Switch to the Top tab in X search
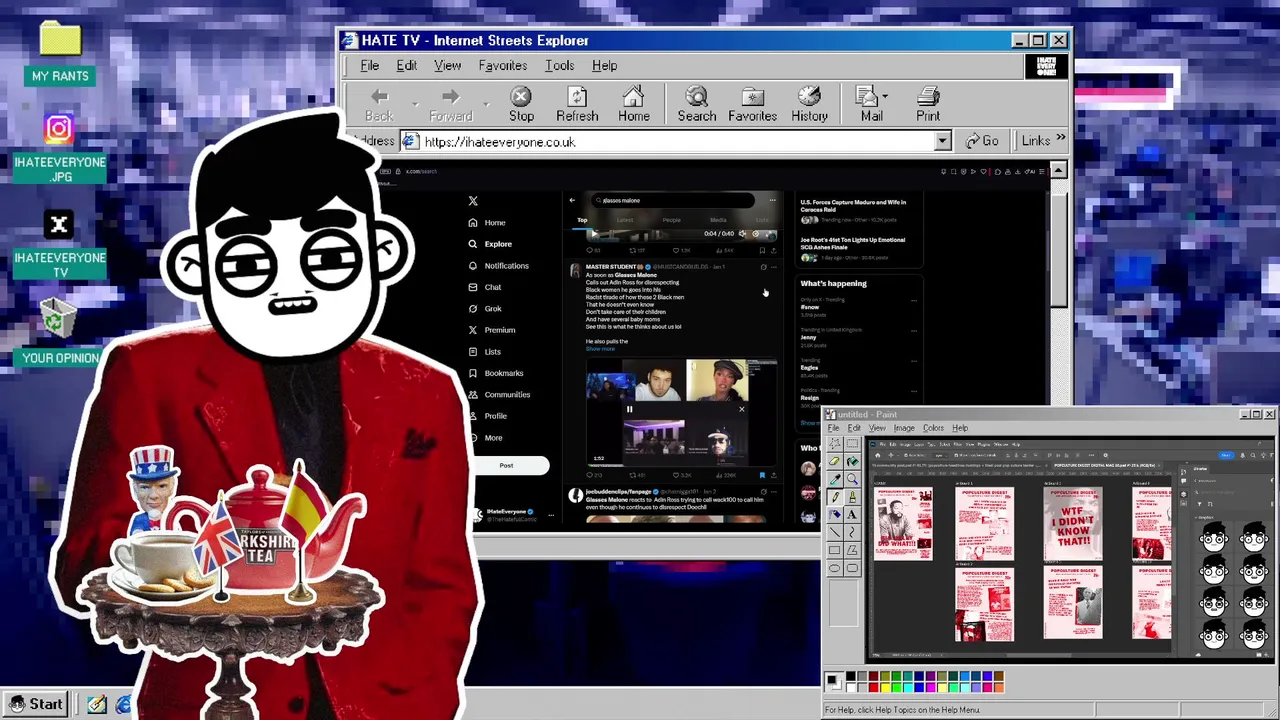Viewport: 1280px width, 720px height. click(x=582, y=220)
